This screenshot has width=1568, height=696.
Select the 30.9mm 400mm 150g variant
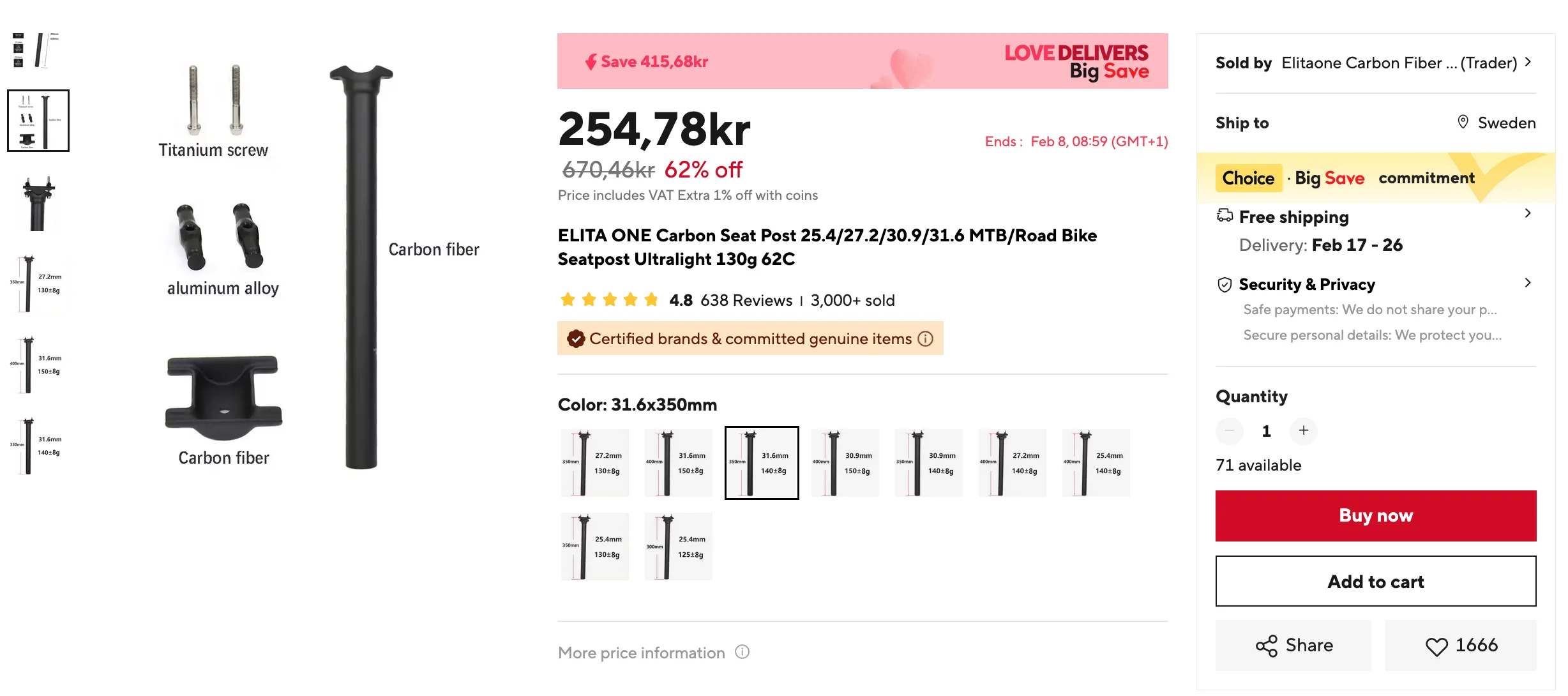[x=845, y=463]
